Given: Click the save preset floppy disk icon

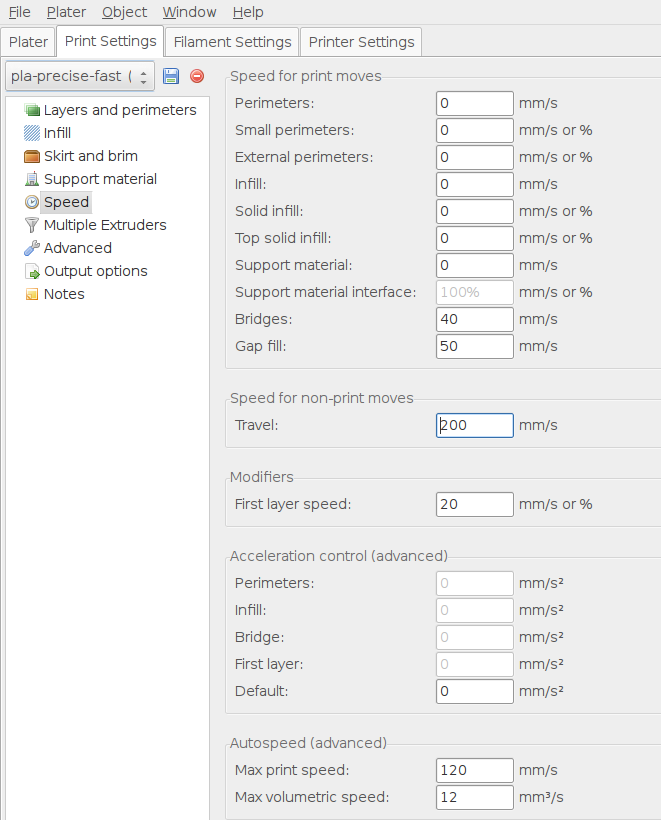Looking at the screenshot, I should (171, 76).
